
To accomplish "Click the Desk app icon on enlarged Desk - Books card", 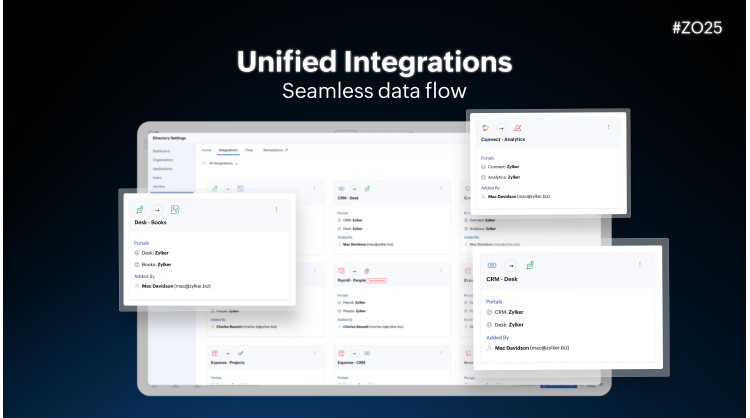I will click(140, 209).
